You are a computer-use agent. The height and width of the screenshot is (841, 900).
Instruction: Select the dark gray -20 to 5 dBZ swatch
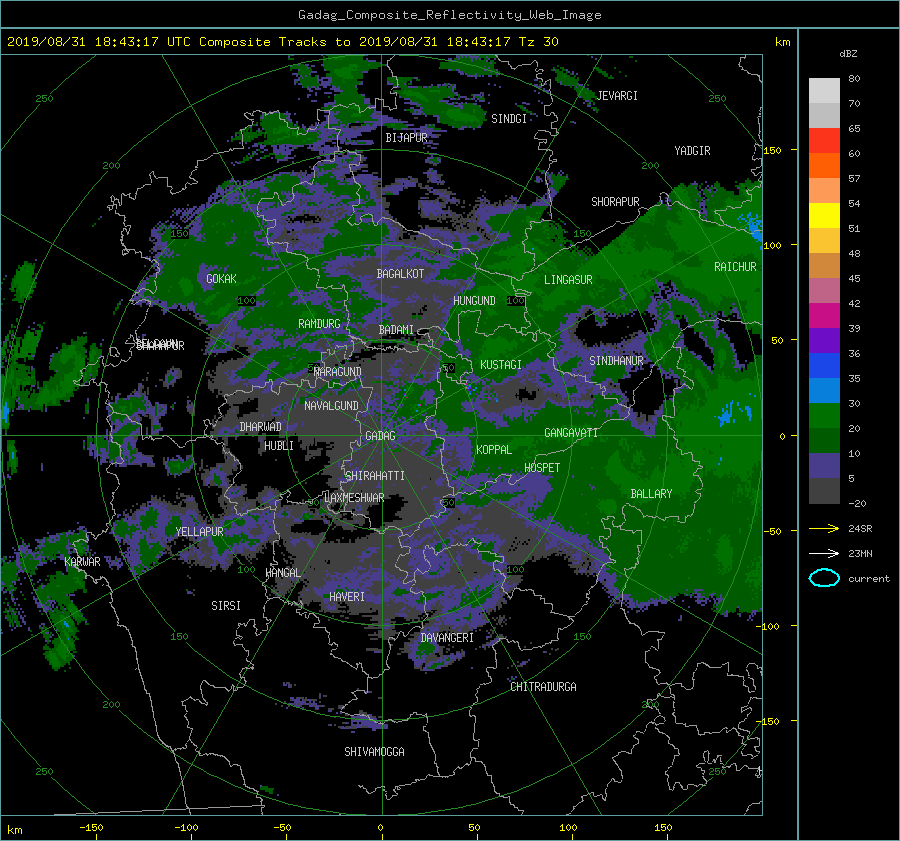tap(824, 491)
